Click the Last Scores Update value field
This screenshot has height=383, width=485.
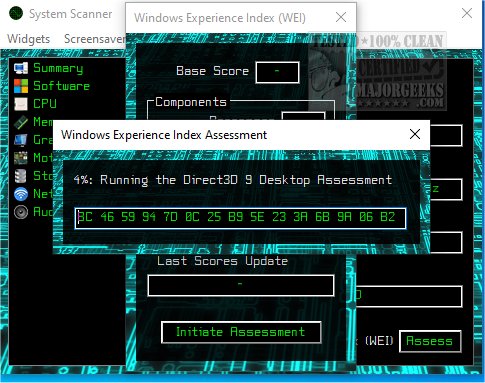(x=241, y=285)
